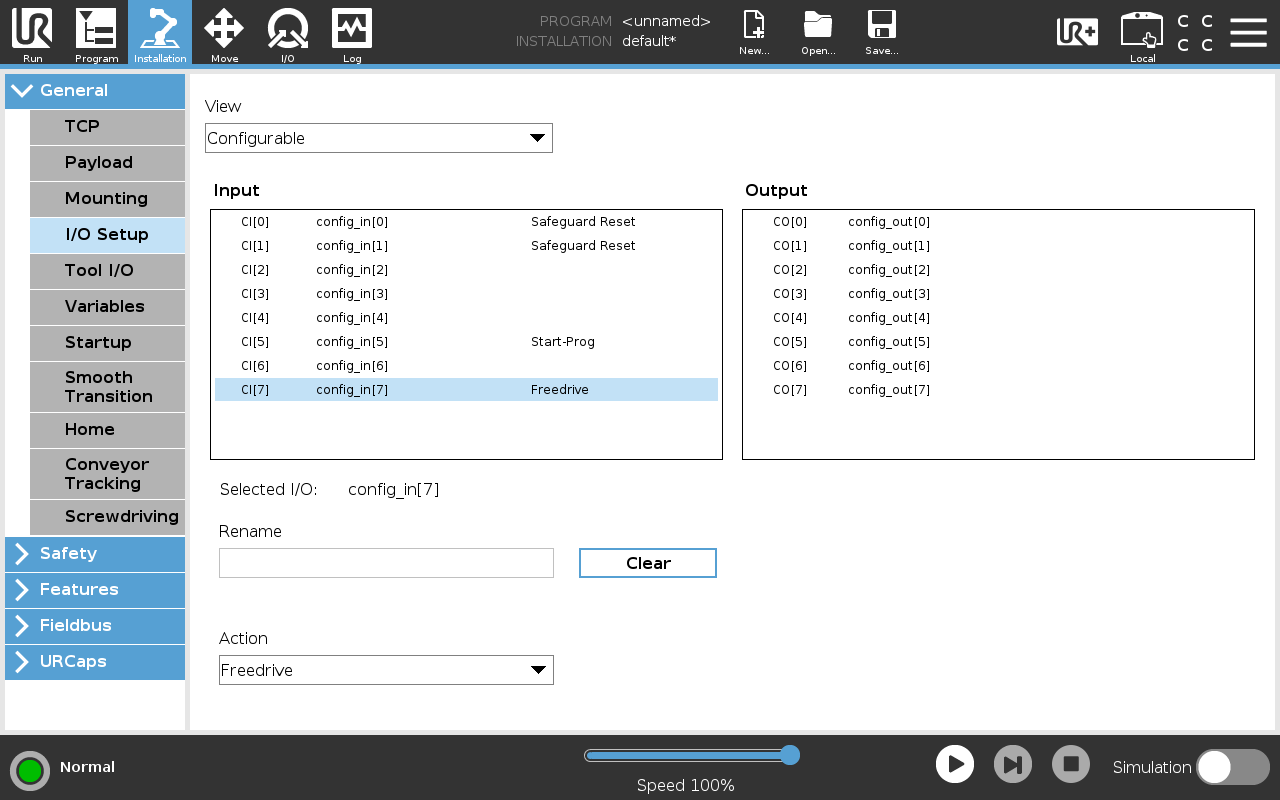Click the Step forward button
The width and height of the screenshot is (1280, 800).
(x=1013, y=764)
